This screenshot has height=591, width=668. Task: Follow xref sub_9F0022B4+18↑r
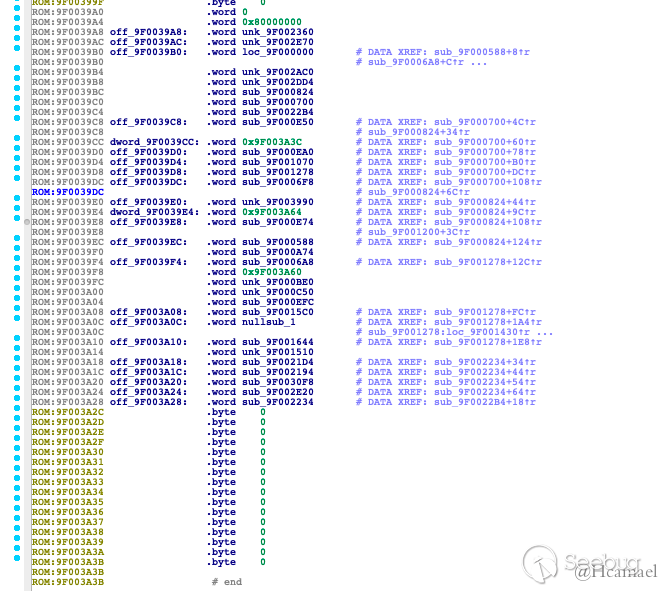[x=485, y=402]
